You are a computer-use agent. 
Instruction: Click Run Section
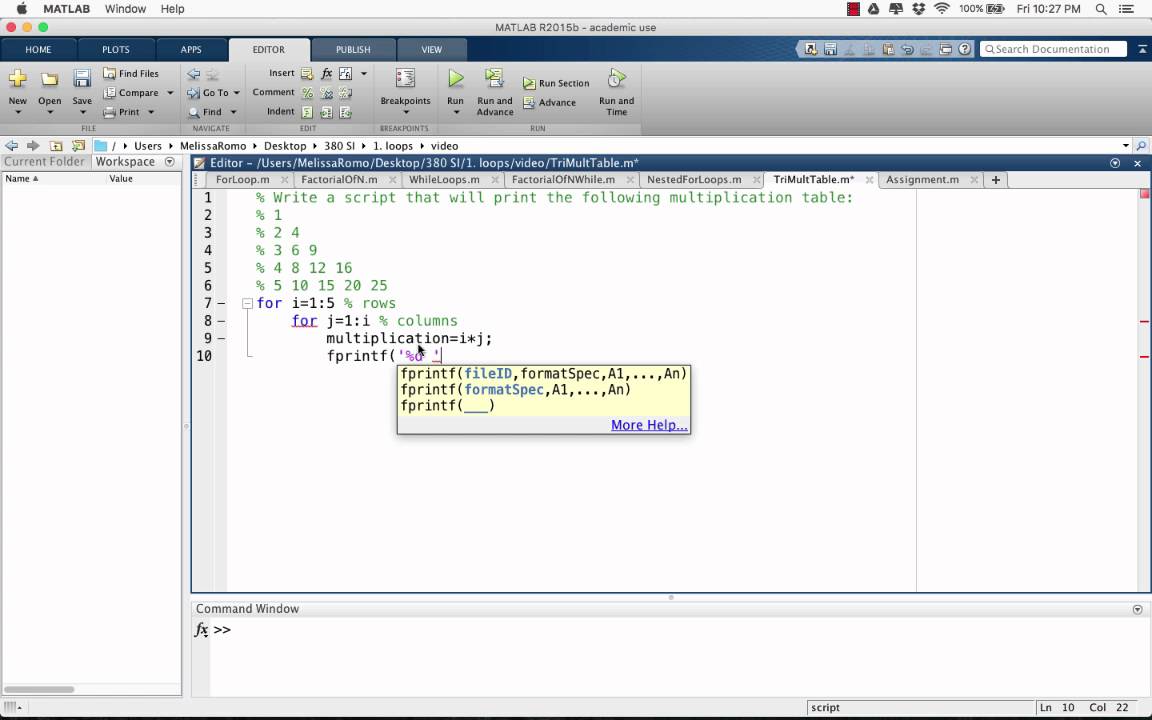[x=556, y=83]
